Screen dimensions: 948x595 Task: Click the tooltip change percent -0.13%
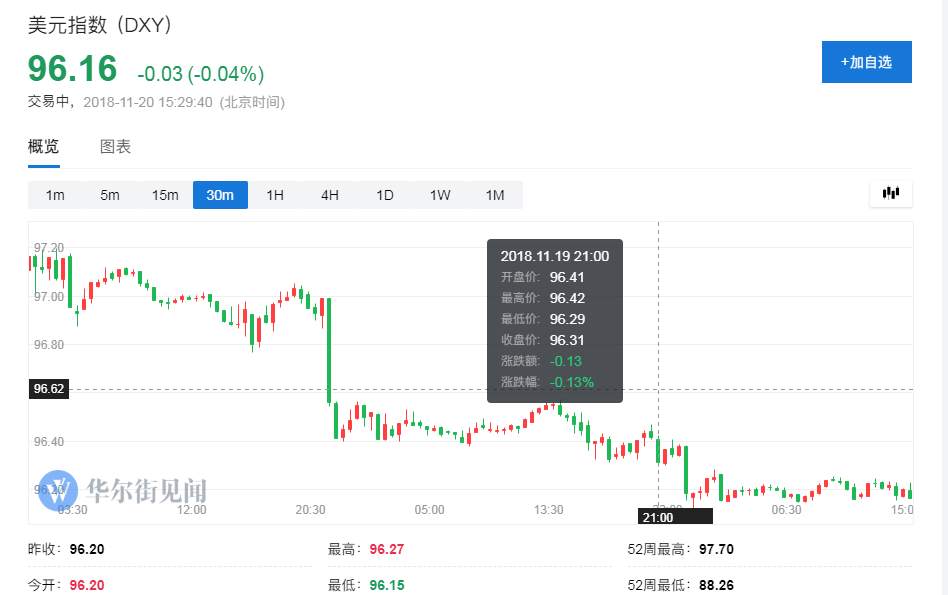click(572, 382)
